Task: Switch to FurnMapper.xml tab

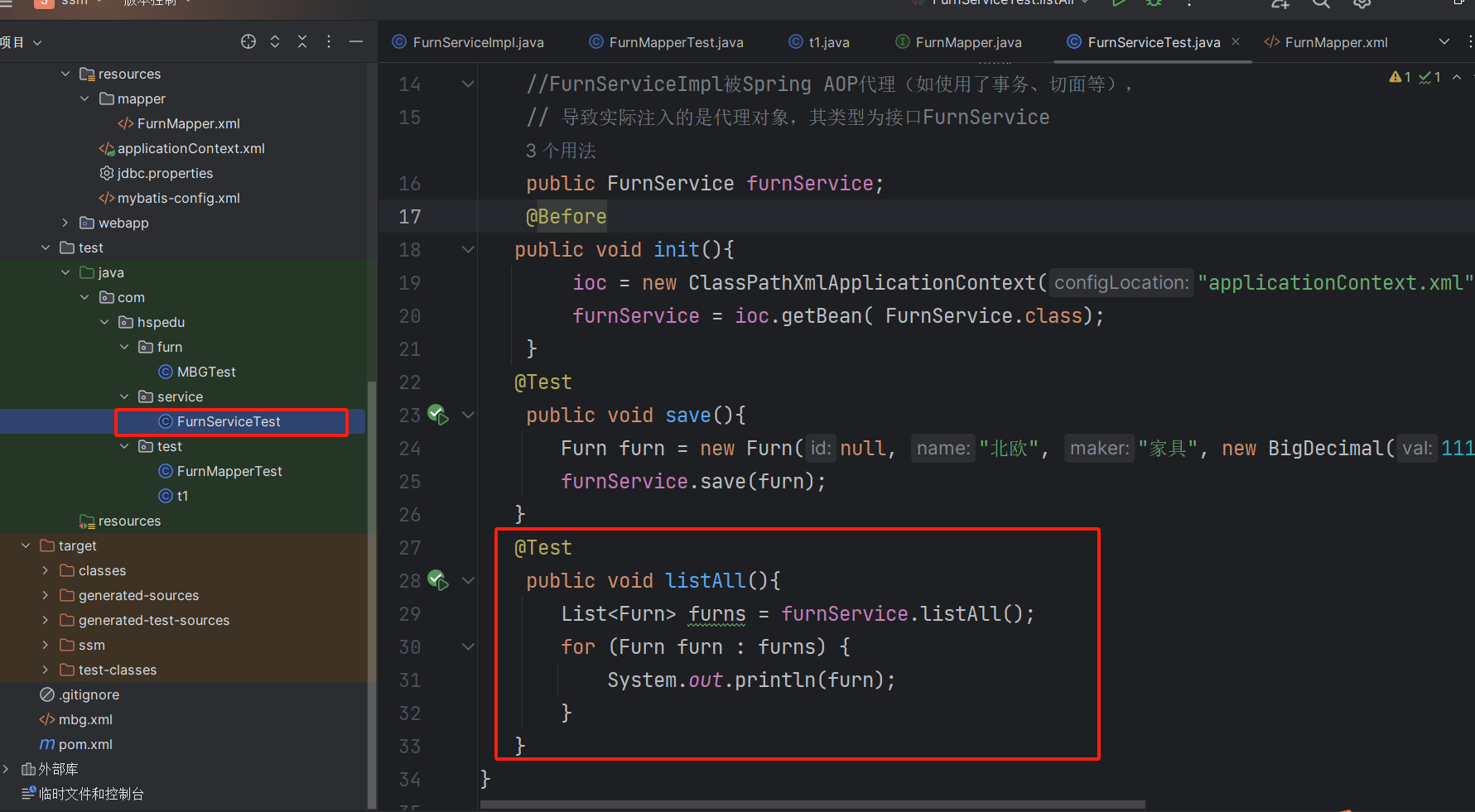Action: tap(1326, 42)
